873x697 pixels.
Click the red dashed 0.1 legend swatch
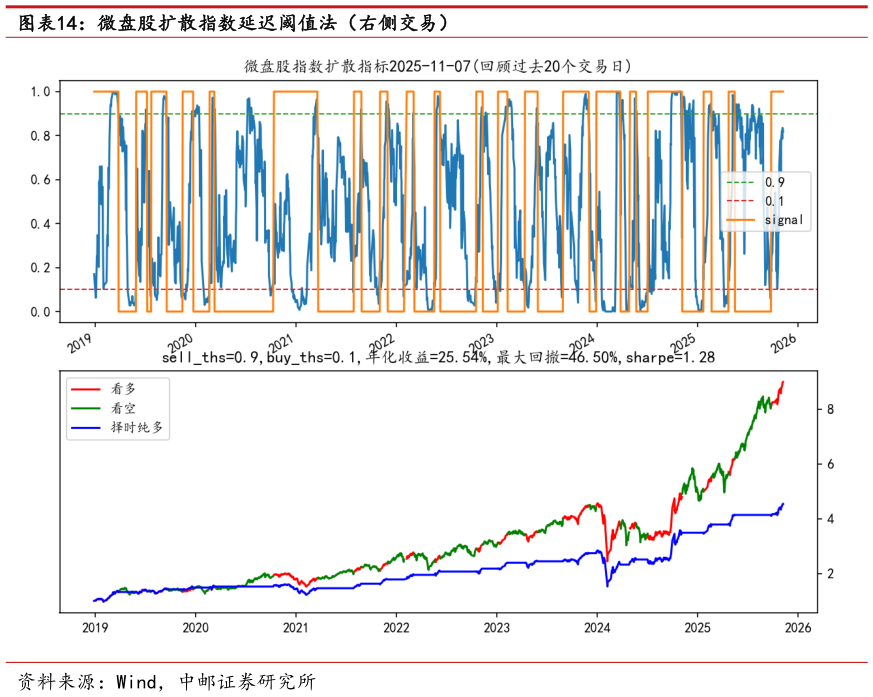pos(747,201)
